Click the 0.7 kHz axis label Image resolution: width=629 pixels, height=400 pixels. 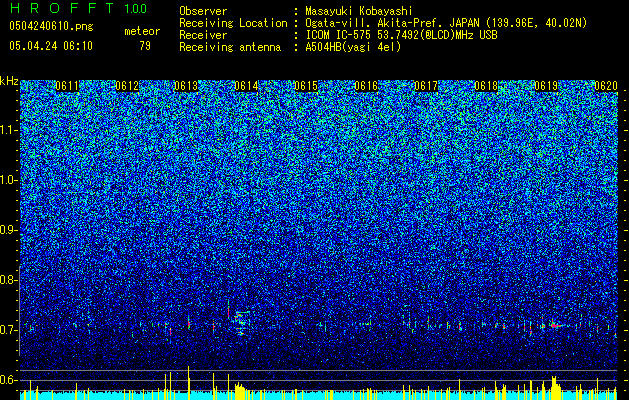coord(9,330)
